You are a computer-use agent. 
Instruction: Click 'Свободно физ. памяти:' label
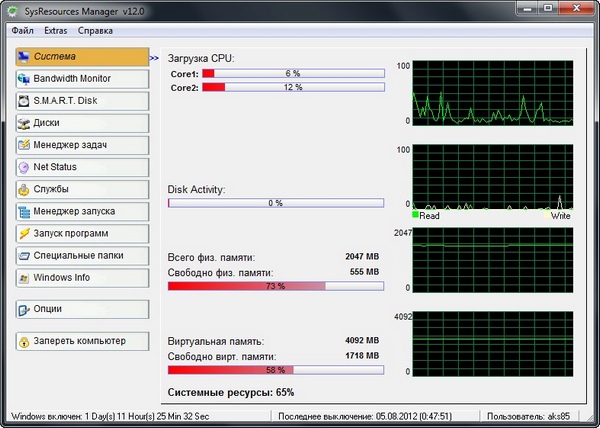pos(220,273)
